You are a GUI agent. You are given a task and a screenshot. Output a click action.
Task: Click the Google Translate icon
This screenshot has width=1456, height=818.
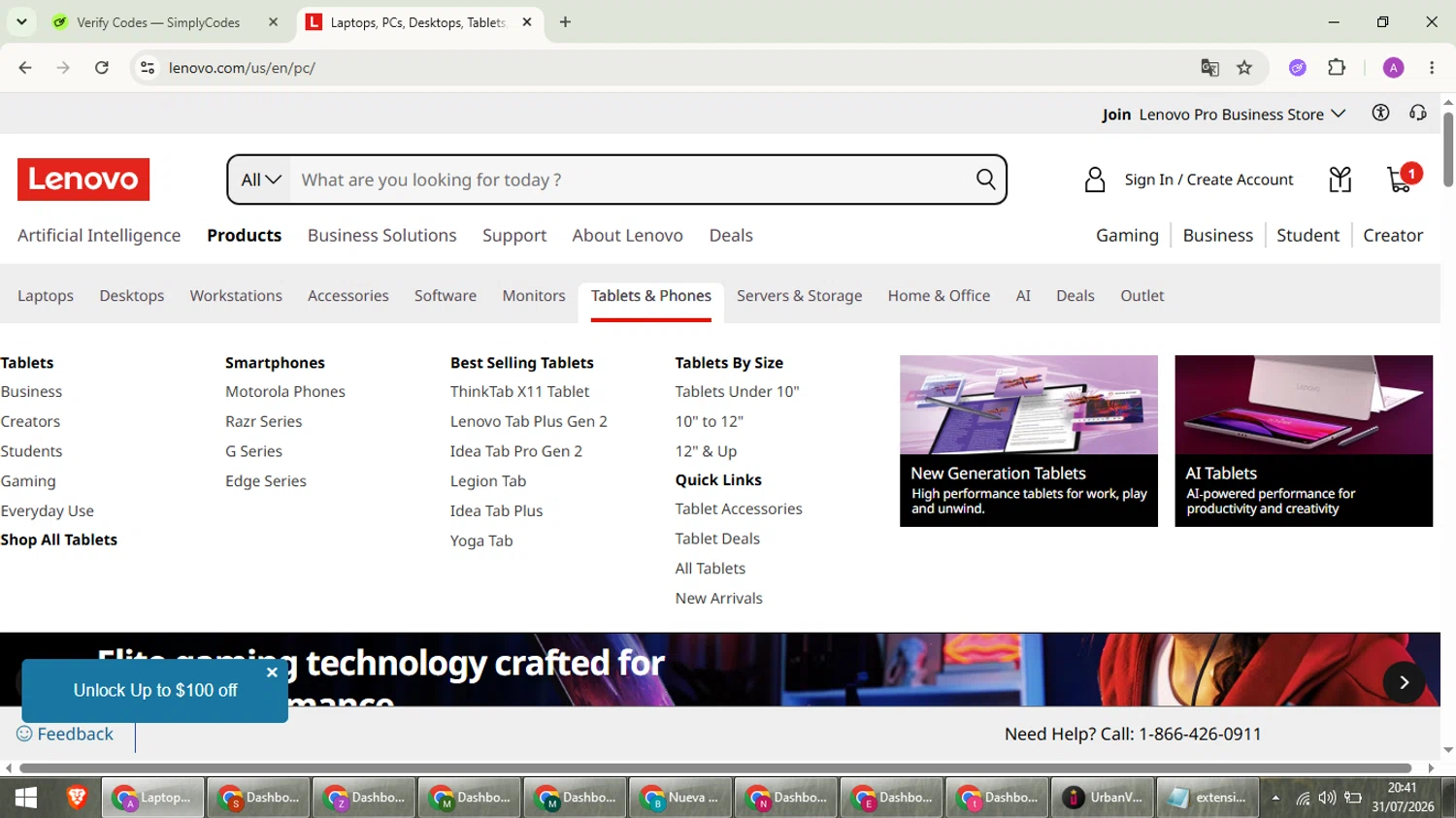1209,68
